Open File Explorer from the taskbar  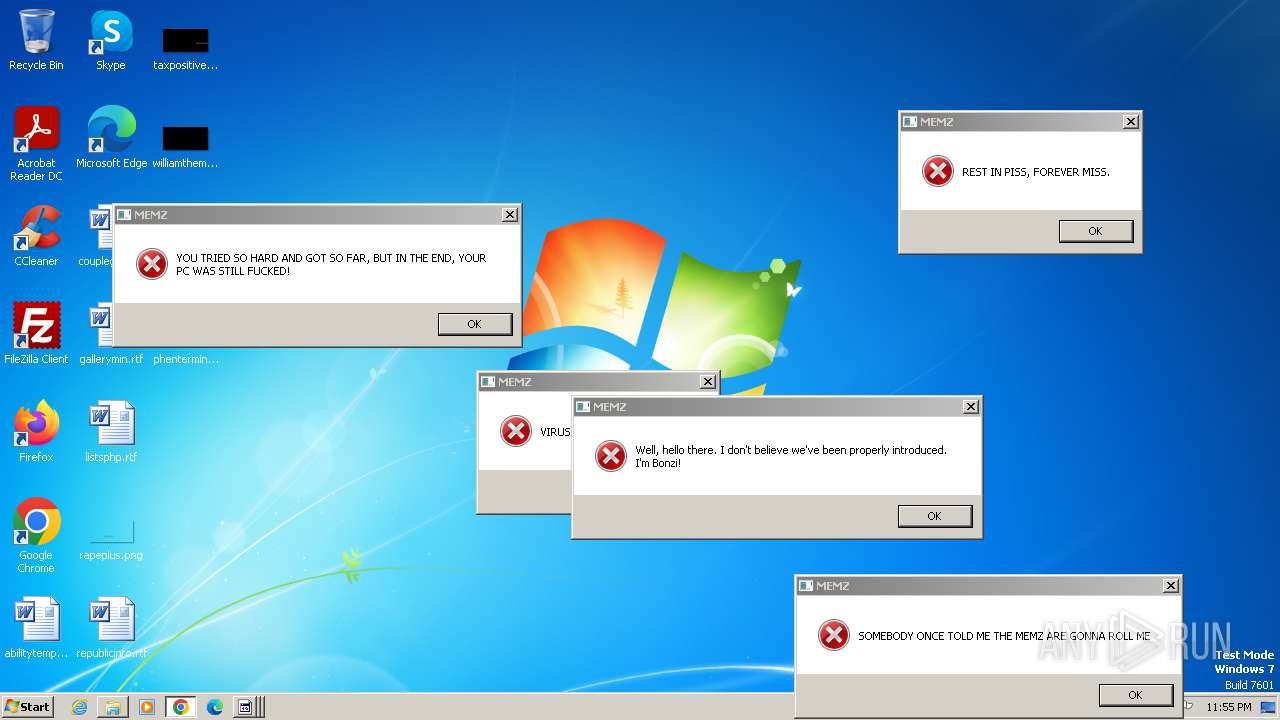(113, 707)
